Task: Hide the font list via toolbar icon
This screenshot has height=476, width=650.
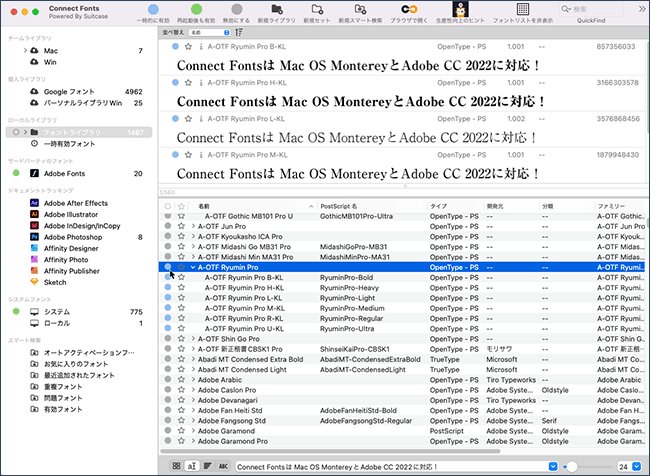Action: pyautogui.click(x=523, y=9)
